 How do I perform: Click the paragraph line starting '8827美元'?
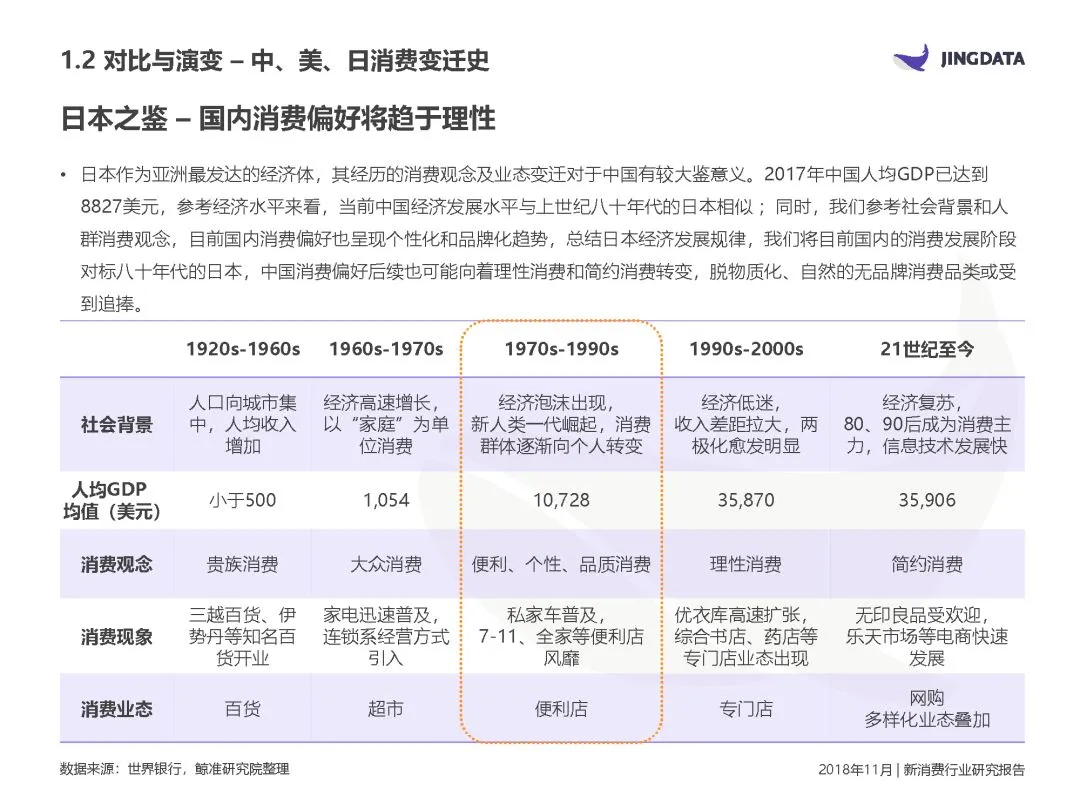tap(544, 207)
